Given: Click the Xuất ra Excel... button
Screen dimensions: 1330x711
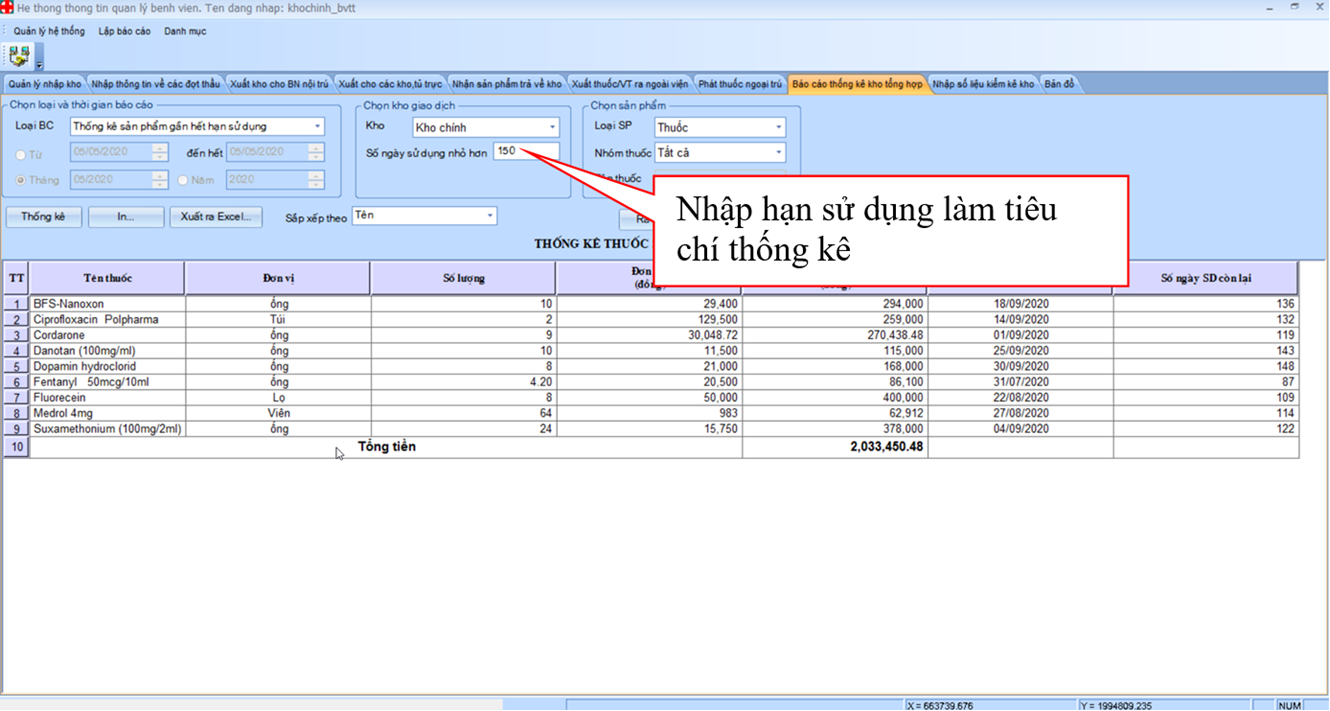Looking at the screenshot, I should 215,217.
